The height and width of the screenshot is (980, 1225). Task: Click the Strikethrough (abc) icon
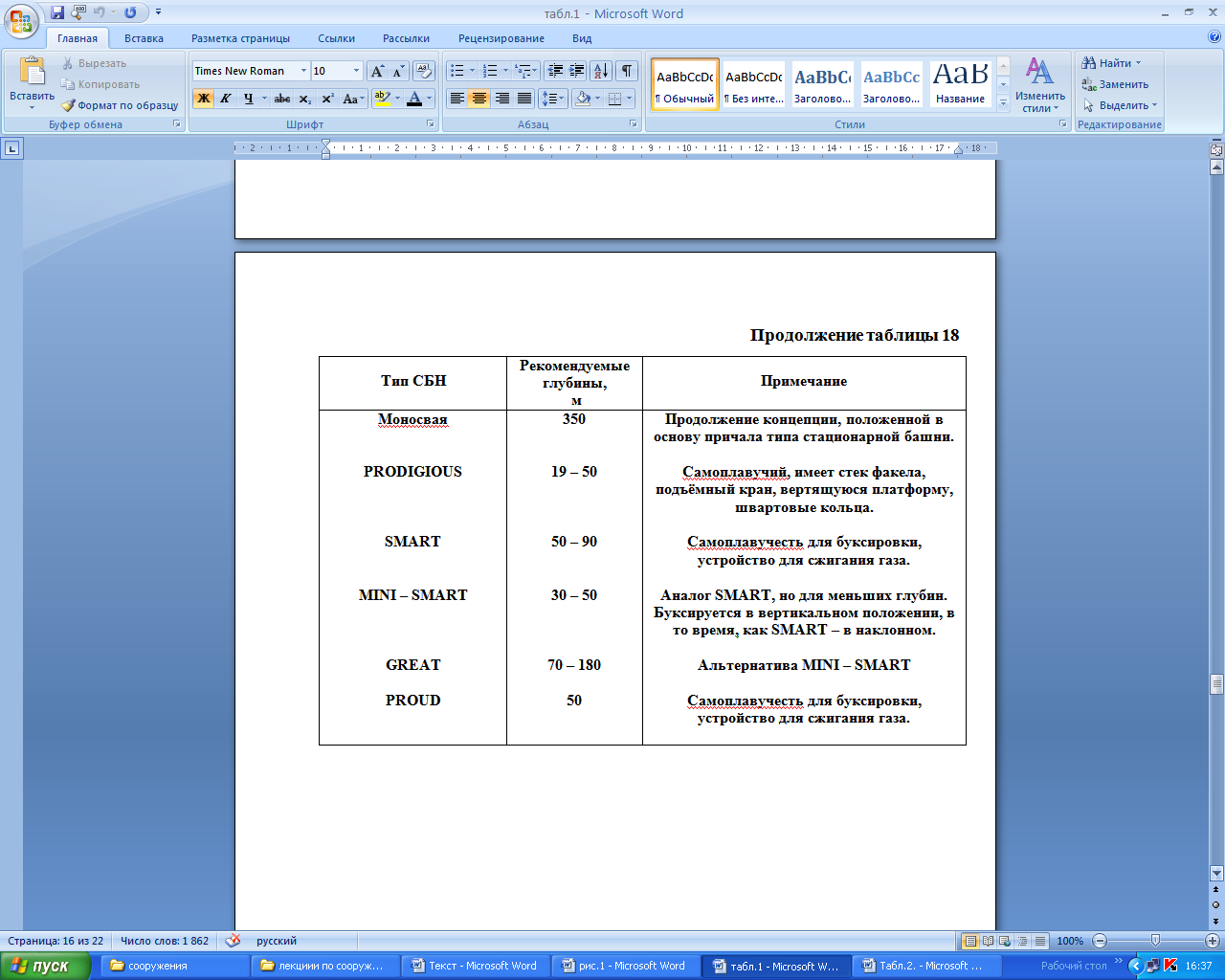click(x=282, y=99)
